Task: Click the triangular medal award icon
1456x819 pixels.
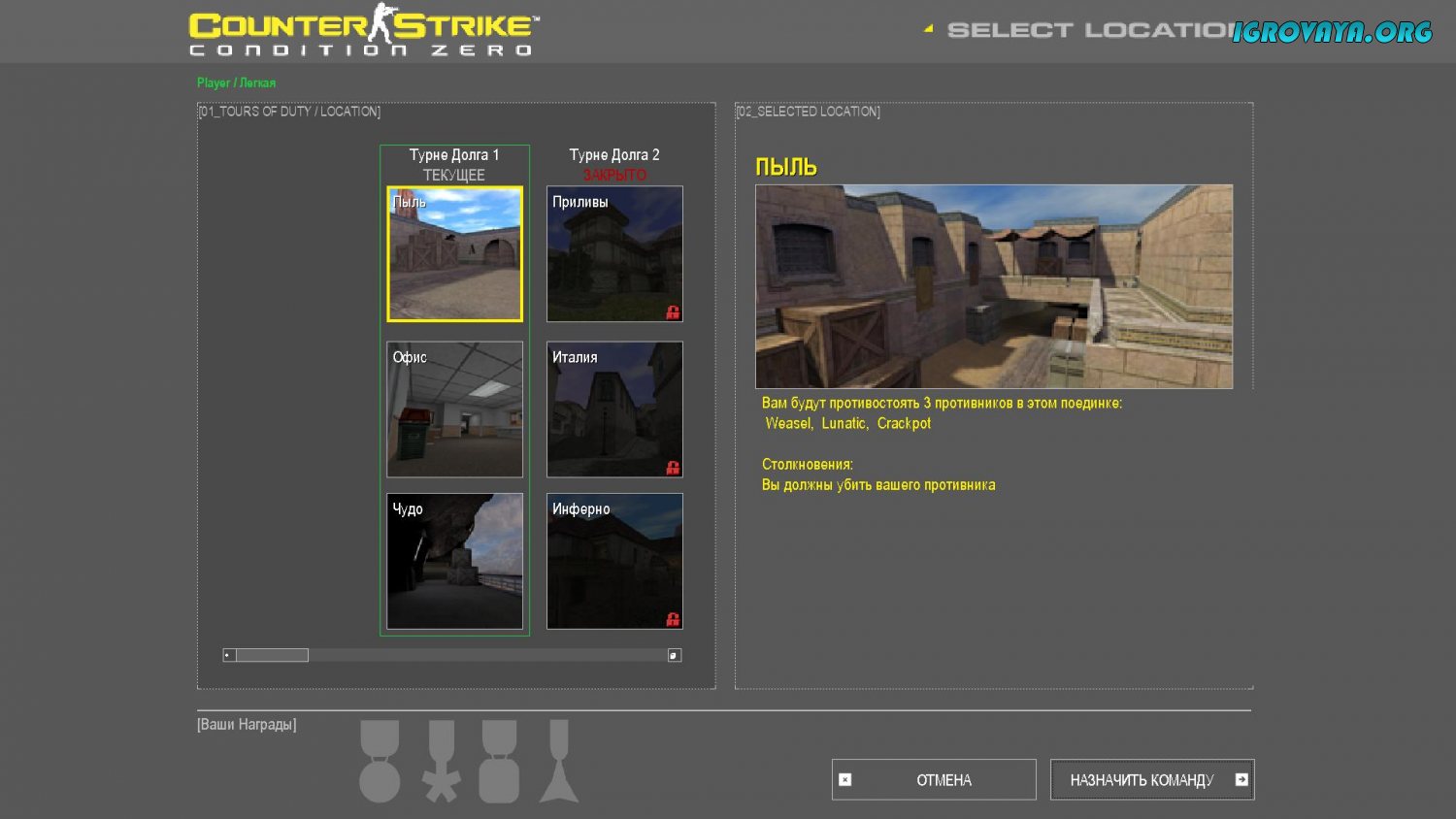Action: tap(559, 762)
